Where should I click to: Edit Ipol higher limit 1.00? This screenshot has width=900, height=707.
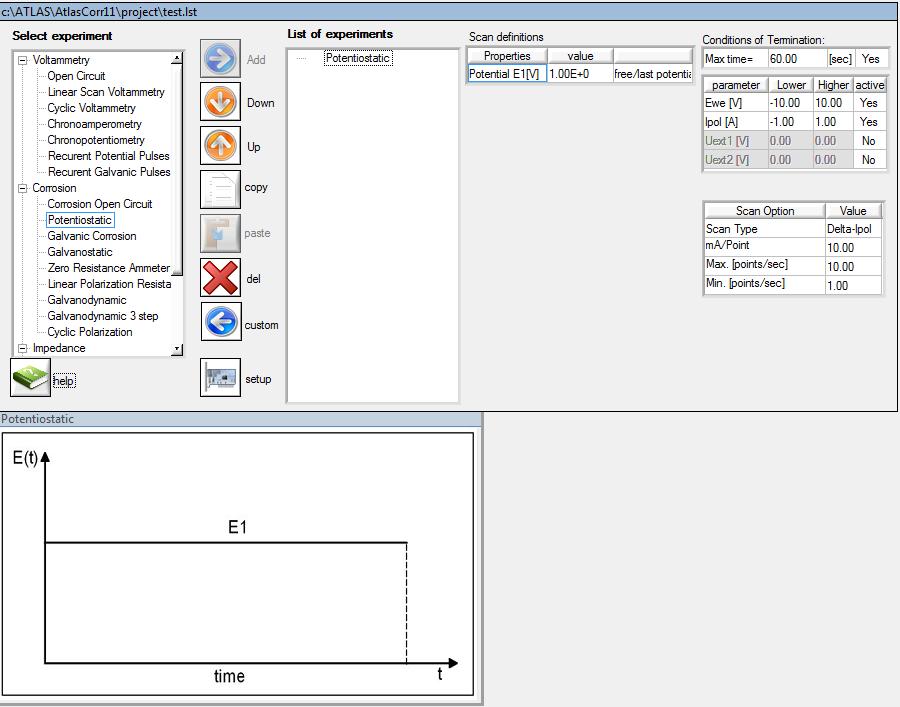833,122
